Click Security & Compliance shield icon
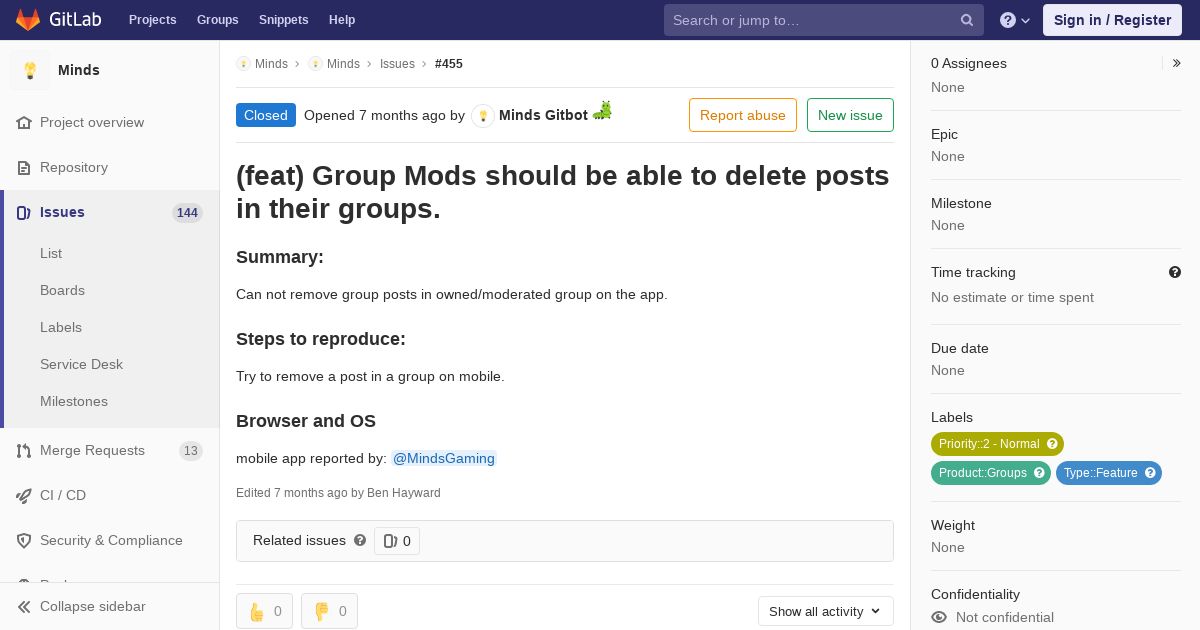The width and height of the screenshot is (1200, 630). [x=24, y=541]
